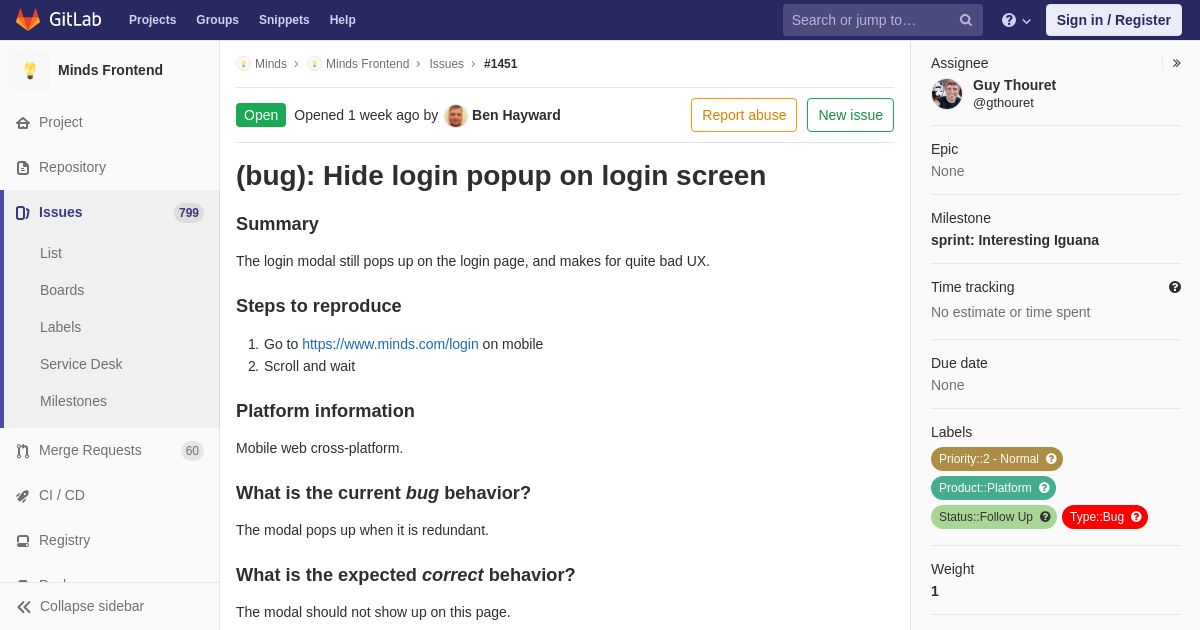The height and width of the screenshot is (630, 1200).
Task: Click Guy Thouret's assignee avatar
Action: point(947,94)
